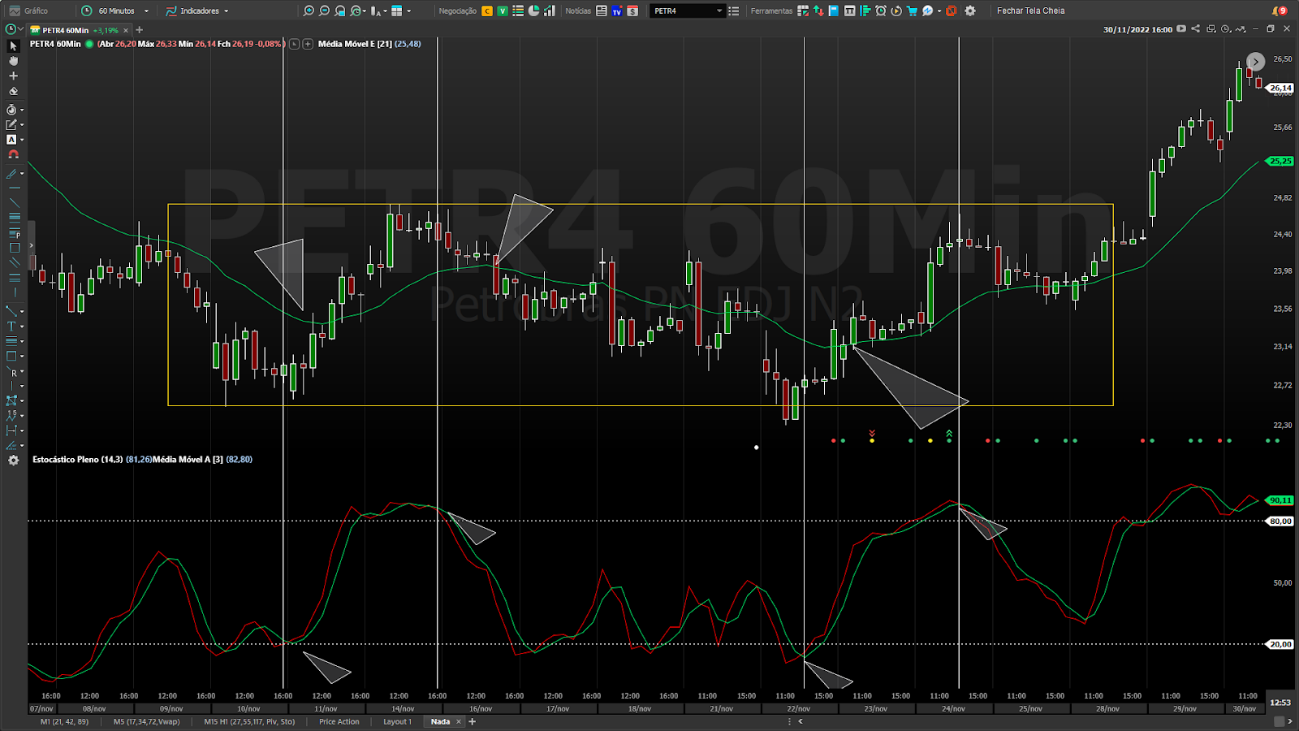The image size is (1299, 731).
Task: Open the calendar news icon
Action: pos(632,11)
